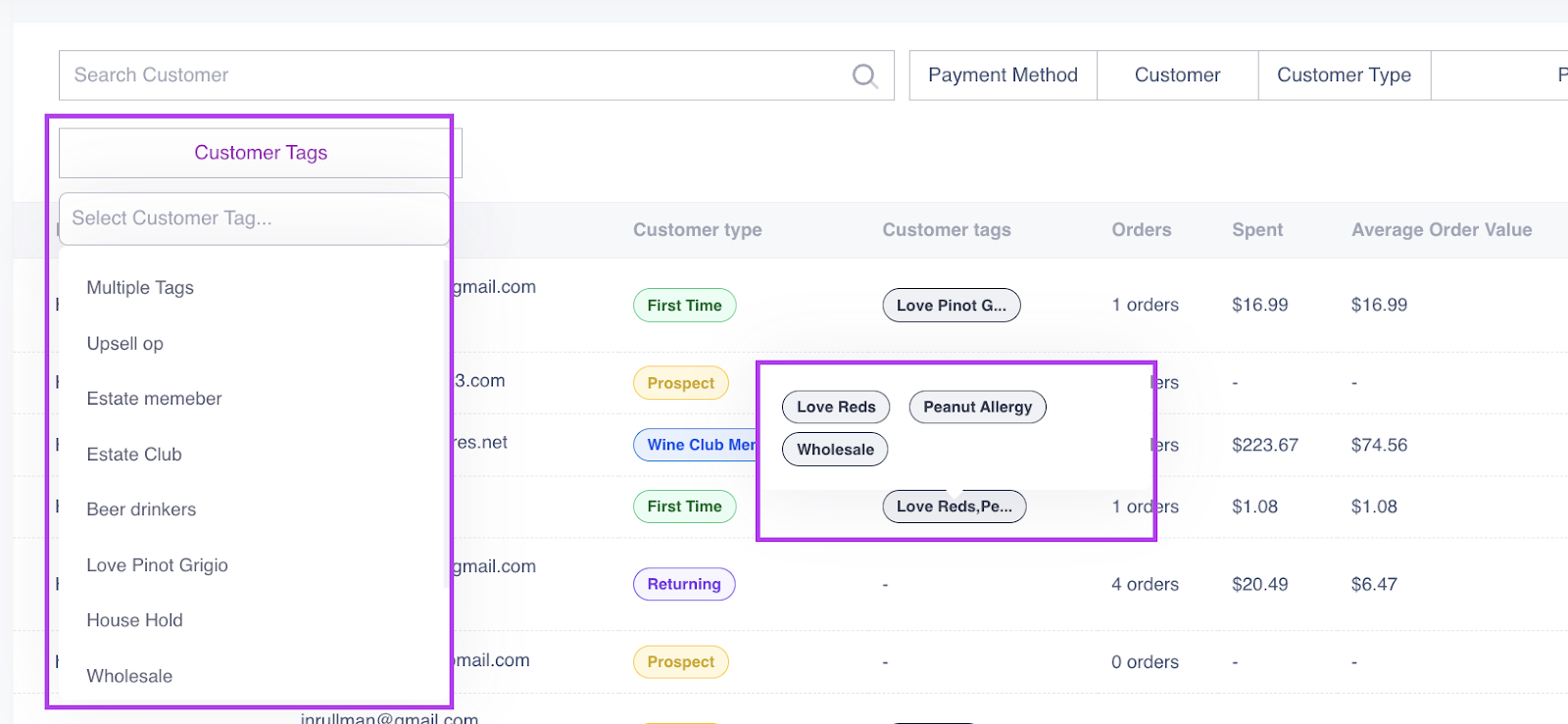The image size is (1568, 724).
Task: Click the Average Order Value column header
Action: coord(1441,230)
